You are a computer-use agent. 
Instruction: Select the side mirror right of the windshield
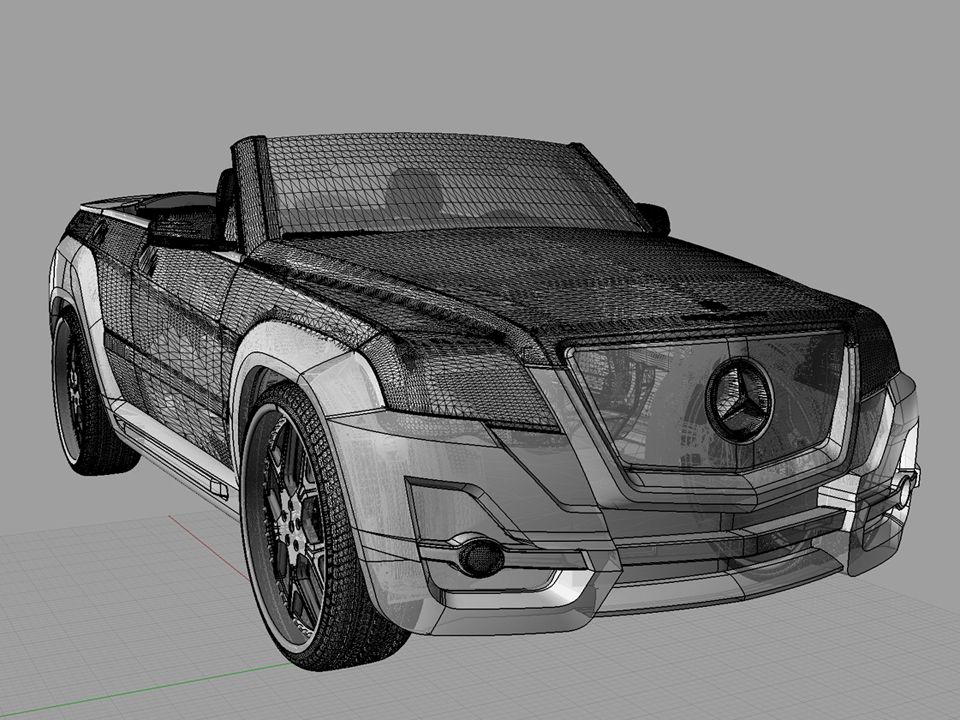[x=653, y=217]
